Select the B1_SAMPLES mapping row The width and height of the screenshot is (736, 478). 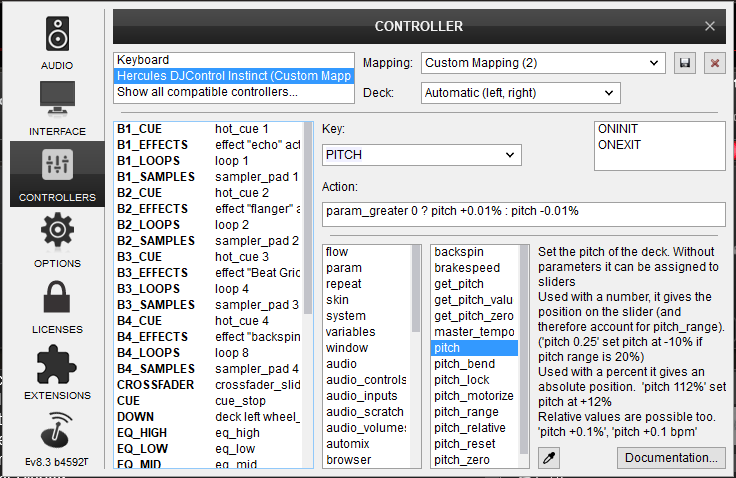(209, 177)
